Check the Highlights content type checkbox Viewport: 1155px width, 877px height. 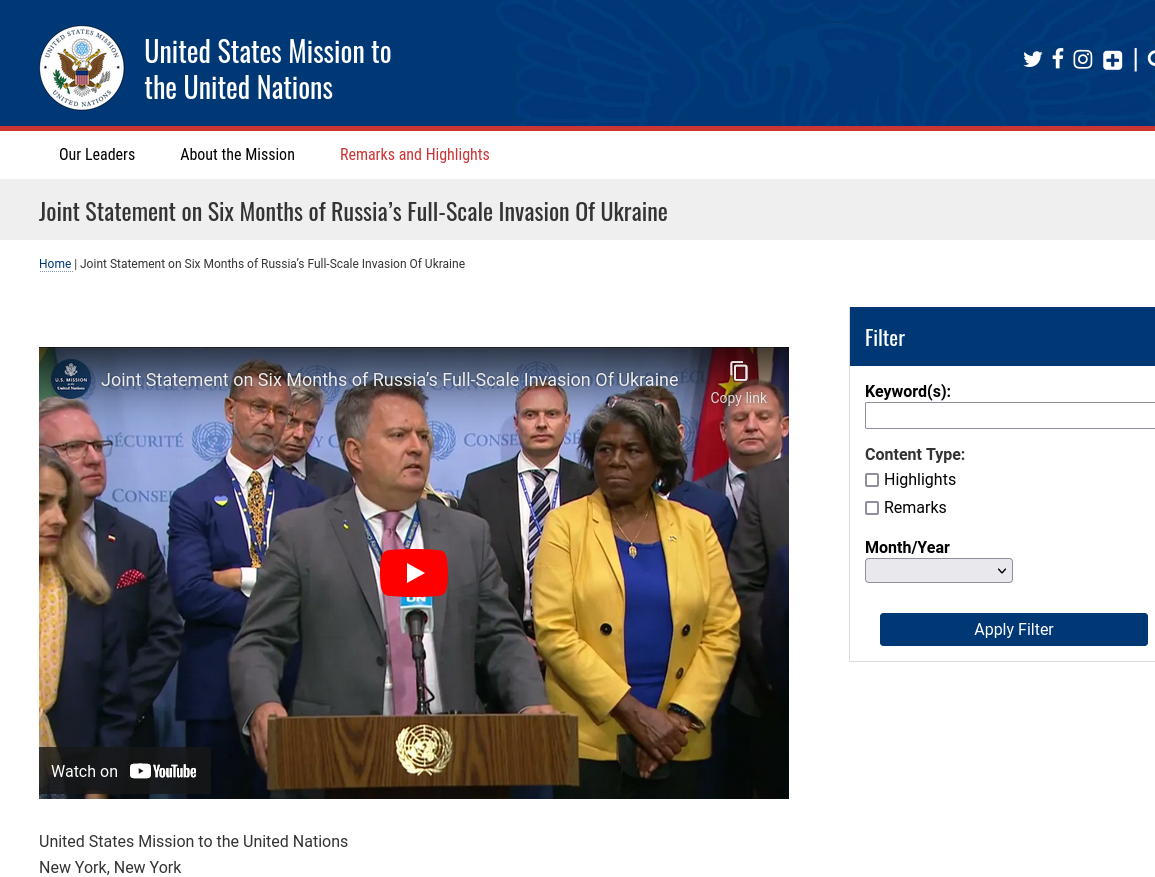pyautogui.click(x=872, y=480)
